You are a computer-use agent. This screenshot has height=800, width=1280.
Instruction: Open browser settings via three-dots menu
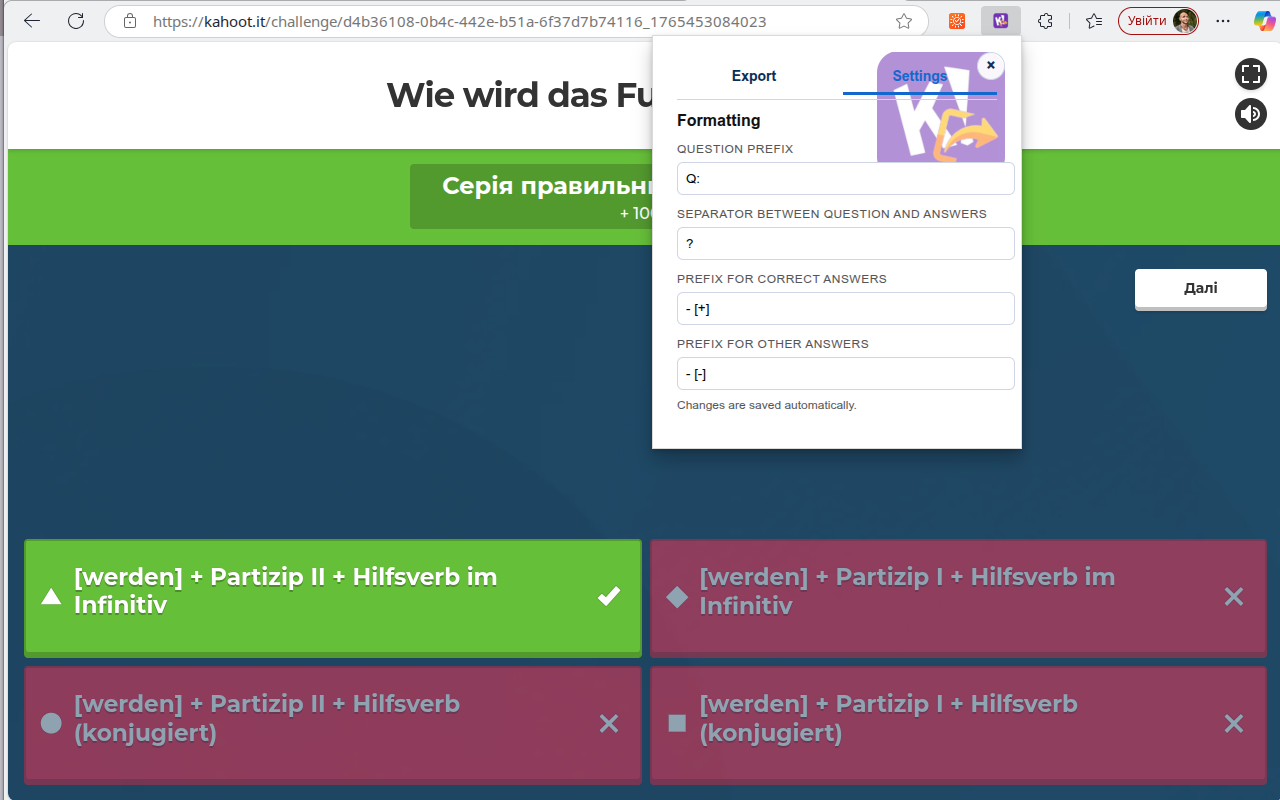tap(1222, 21)
